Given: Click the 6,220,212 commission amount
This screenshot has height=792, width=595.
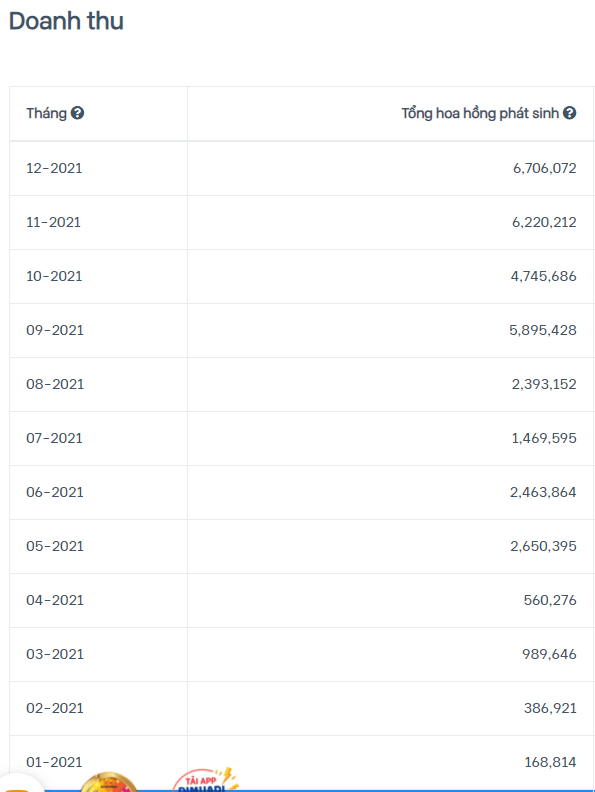Looking at the screenshot, I should (x=544, y=222).
